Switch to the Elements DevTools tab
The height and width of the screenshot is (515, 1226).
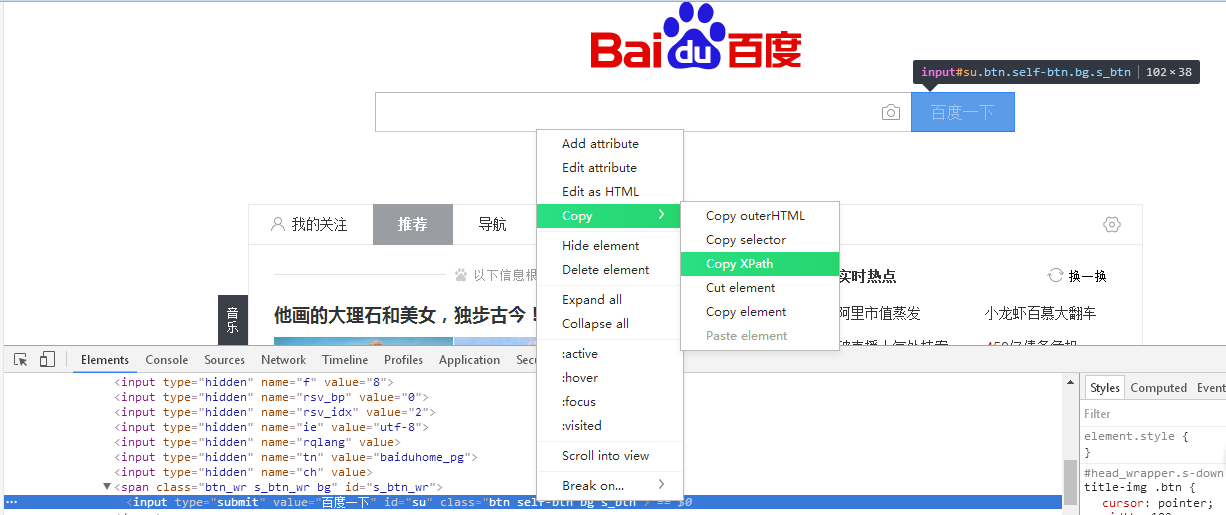coord(105,360)
